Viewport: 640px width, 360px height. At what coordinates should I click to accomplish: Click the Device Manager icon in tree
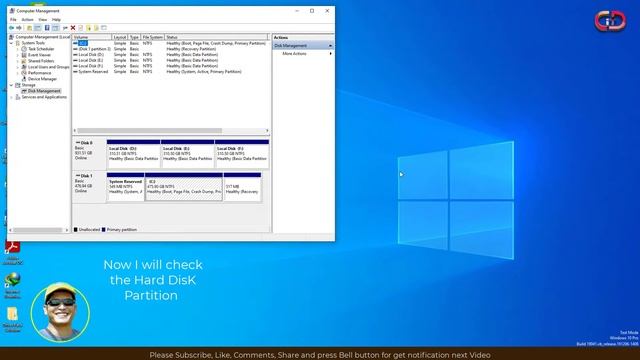pyautogui.click(x=24, y=79)
